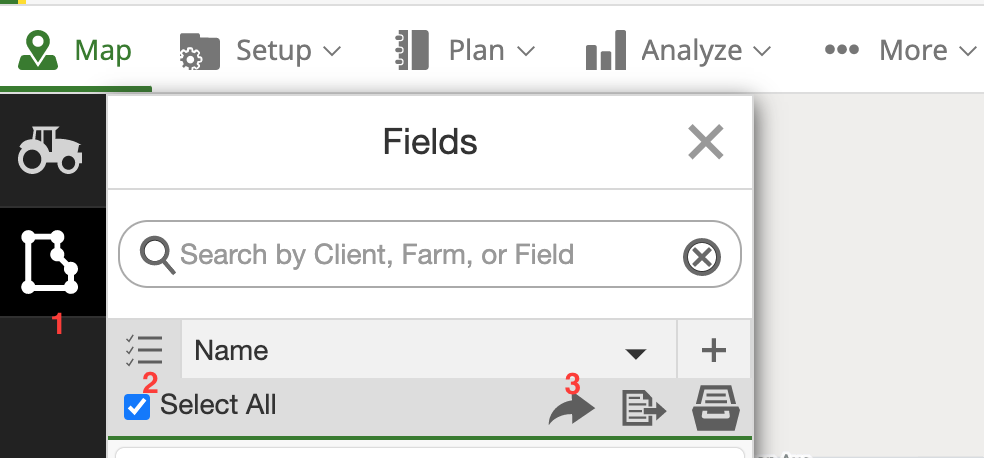Select the field boundary sidebar icon
Screen dimensions: 984x458
[x=50, y=262]
